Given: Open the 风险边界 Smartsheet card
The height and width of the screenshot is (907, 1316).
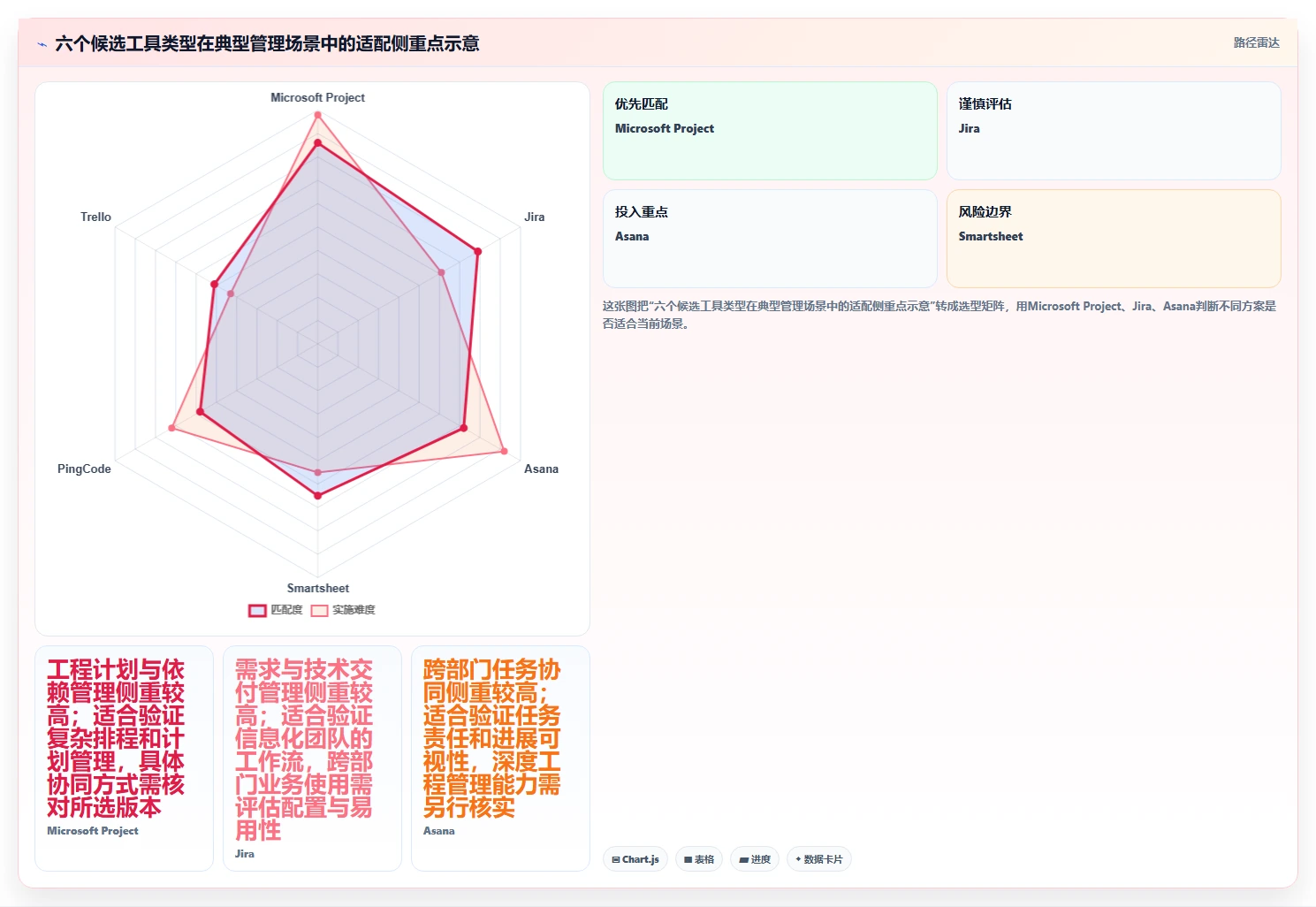Looking at the screenshot, I should (x=1114, y=239).
